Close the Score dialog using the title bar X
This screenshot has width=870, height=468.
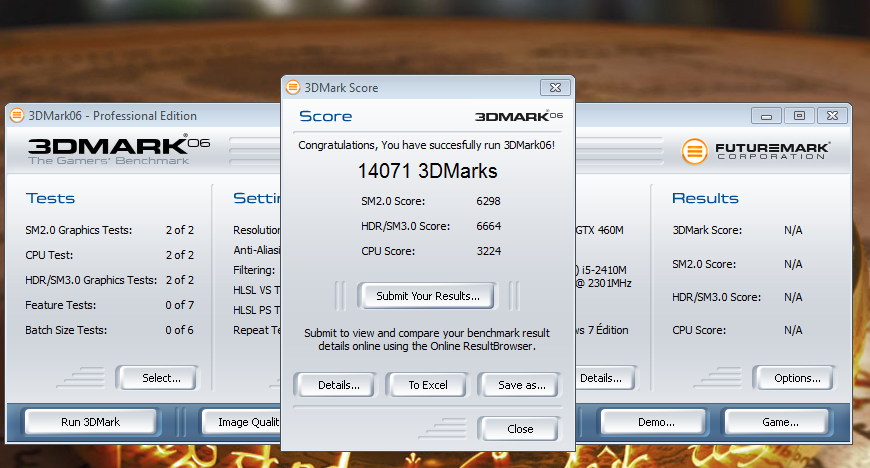pyautogui.click(x=555, y=87)
